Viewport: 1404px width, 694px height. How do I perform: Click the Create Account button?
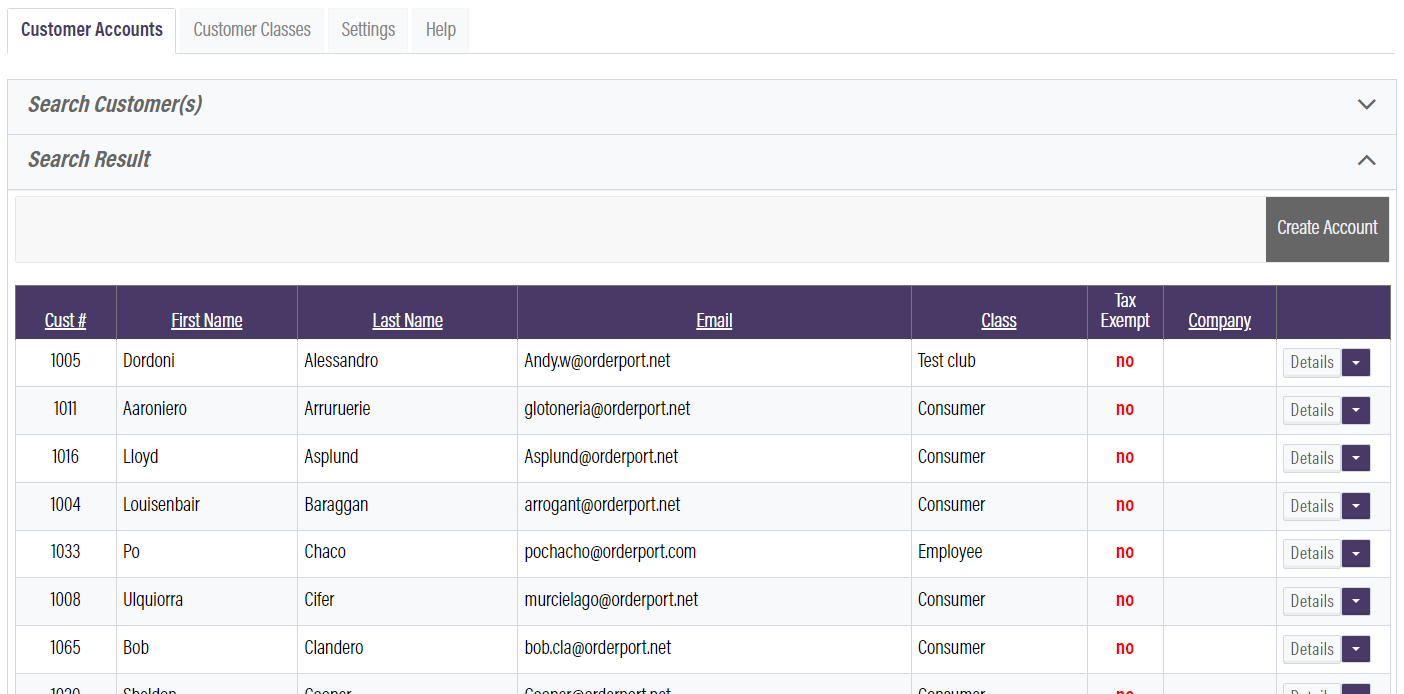click(x=1327, y=228)
